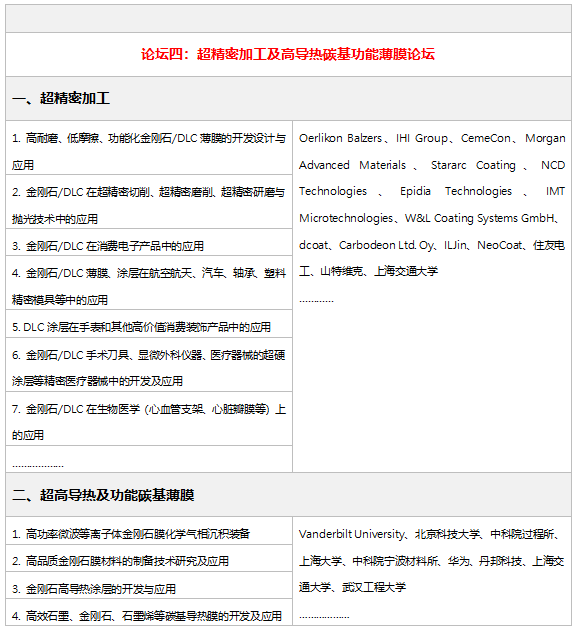This screenshot has width=575, height=629.
Task: Click 华为 in the organizations list
Action: [458, 561]
